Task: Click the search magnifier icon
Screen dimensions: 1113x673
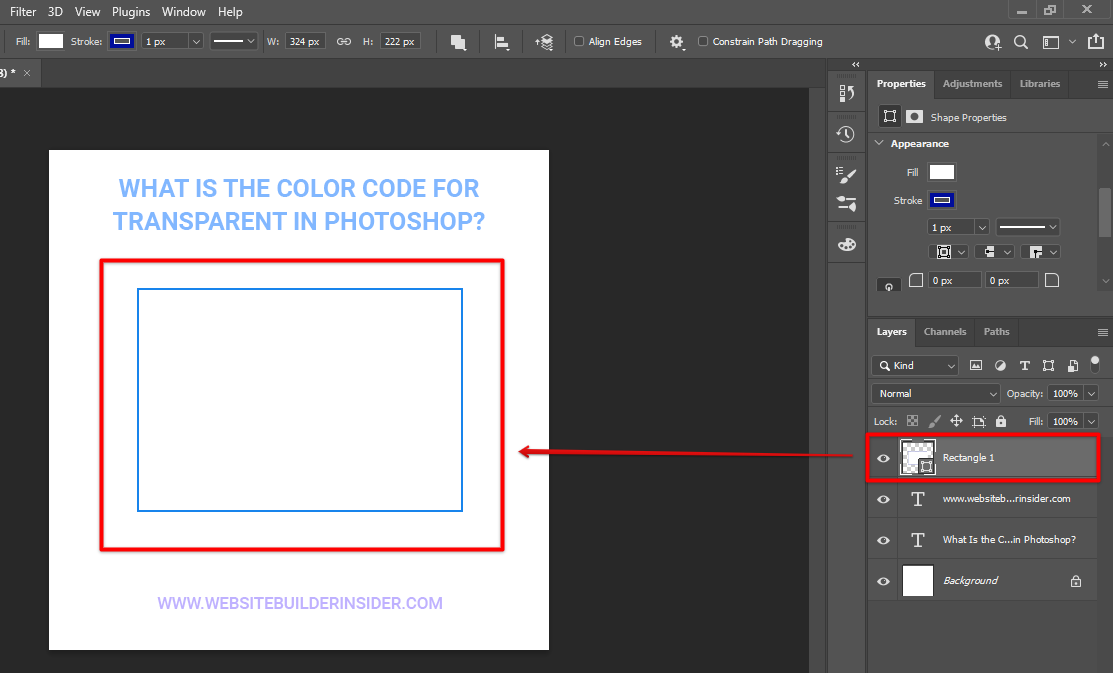Action: click(x=1021, y=42)
